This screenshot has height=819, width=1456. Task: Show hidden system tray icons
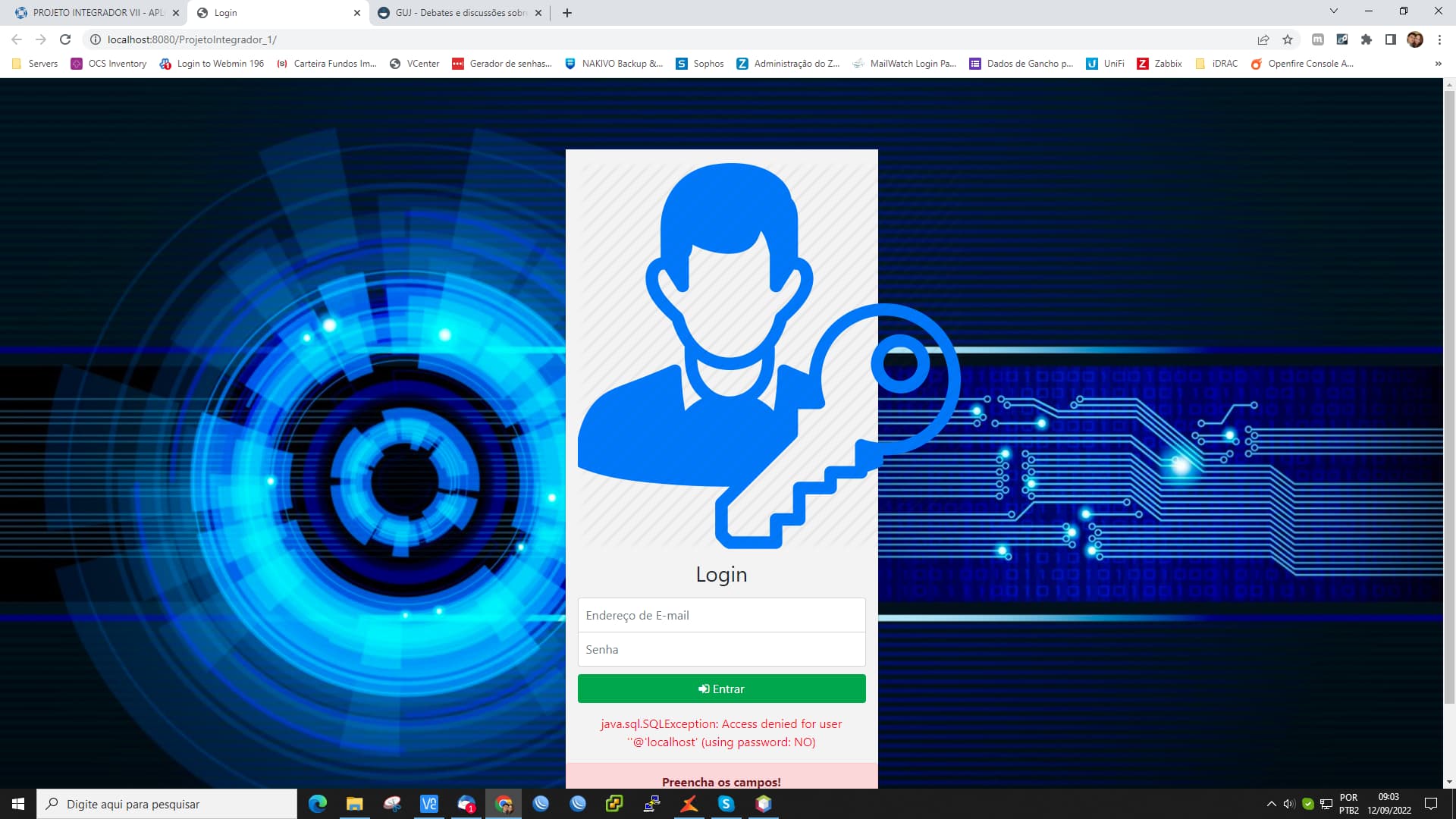point(1272,804)
